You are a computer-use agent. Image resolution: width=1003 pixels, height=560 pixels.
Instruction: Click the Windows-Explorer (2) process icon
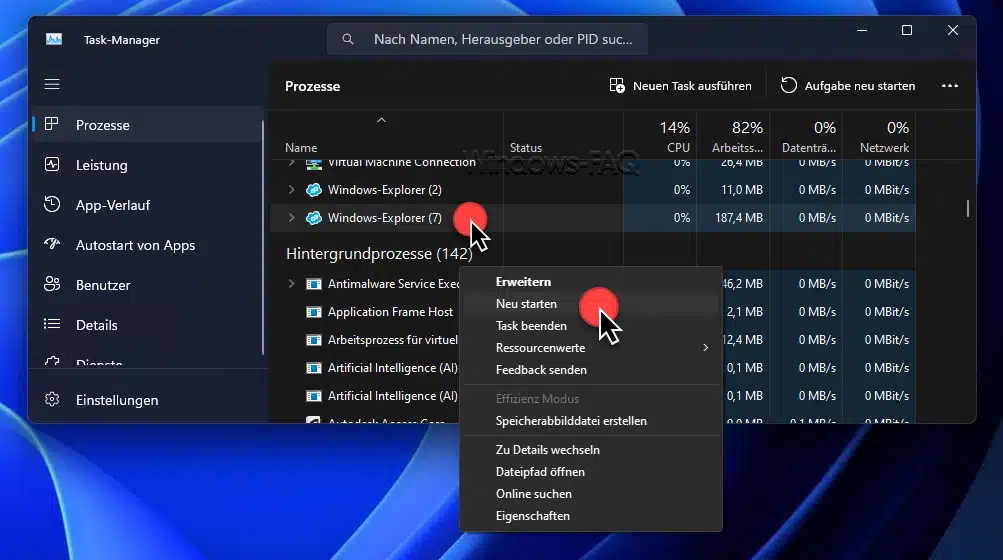[313, 189]
